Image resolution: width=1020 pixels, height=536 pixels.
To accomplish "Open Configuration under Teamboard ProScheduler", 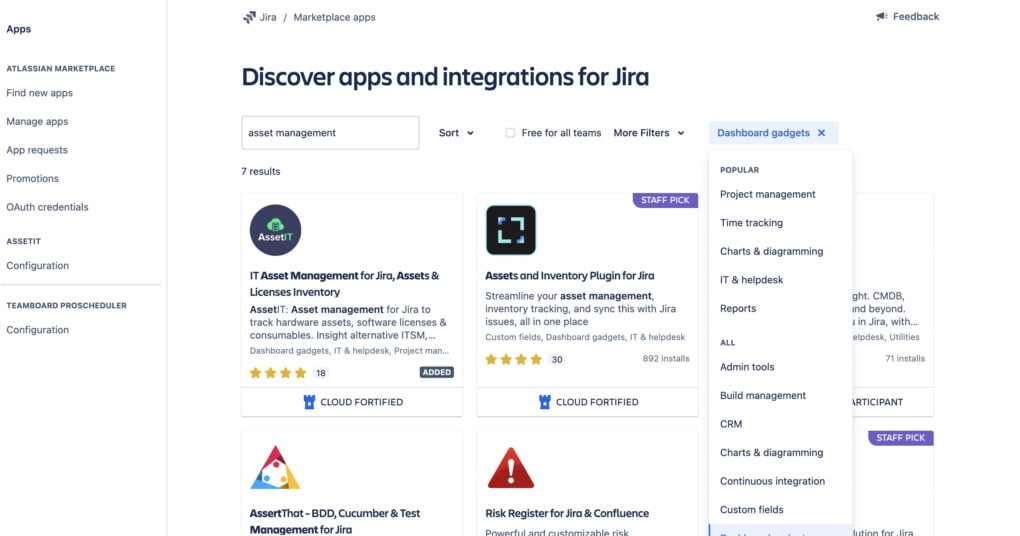I will point(38,330).
